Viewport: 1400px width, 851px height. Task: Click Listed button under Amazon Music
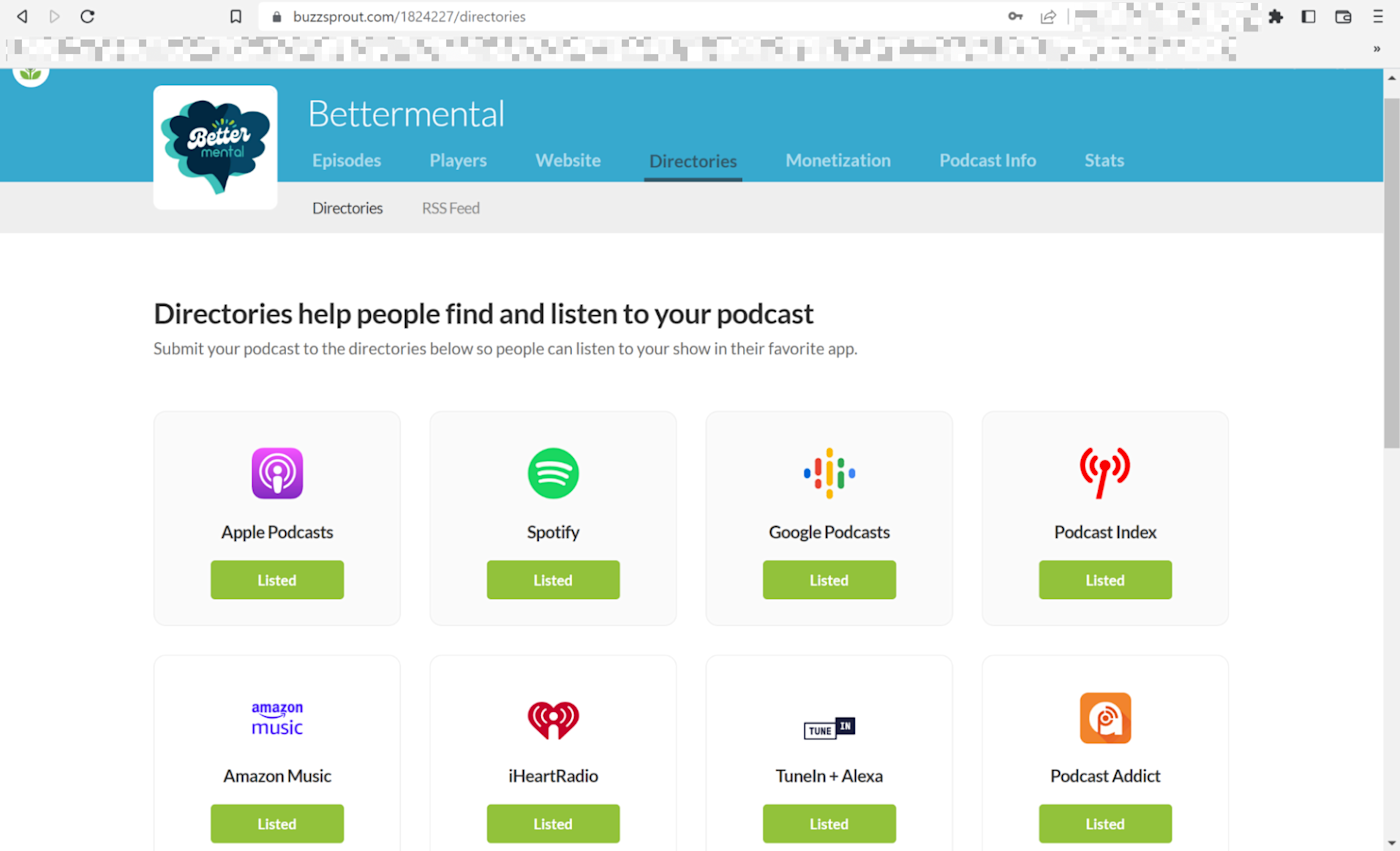277,824
